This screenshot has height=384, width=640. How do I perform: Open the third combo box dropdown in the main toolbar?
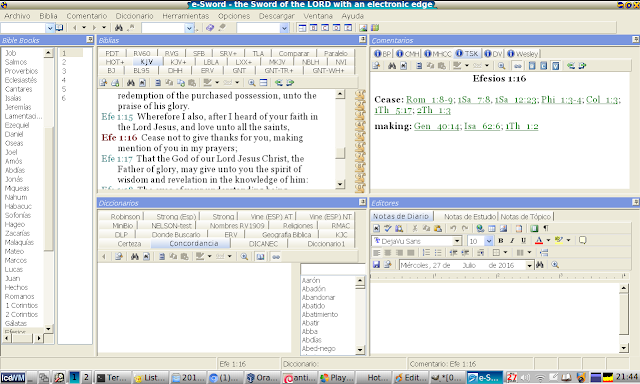pos(284,28)
